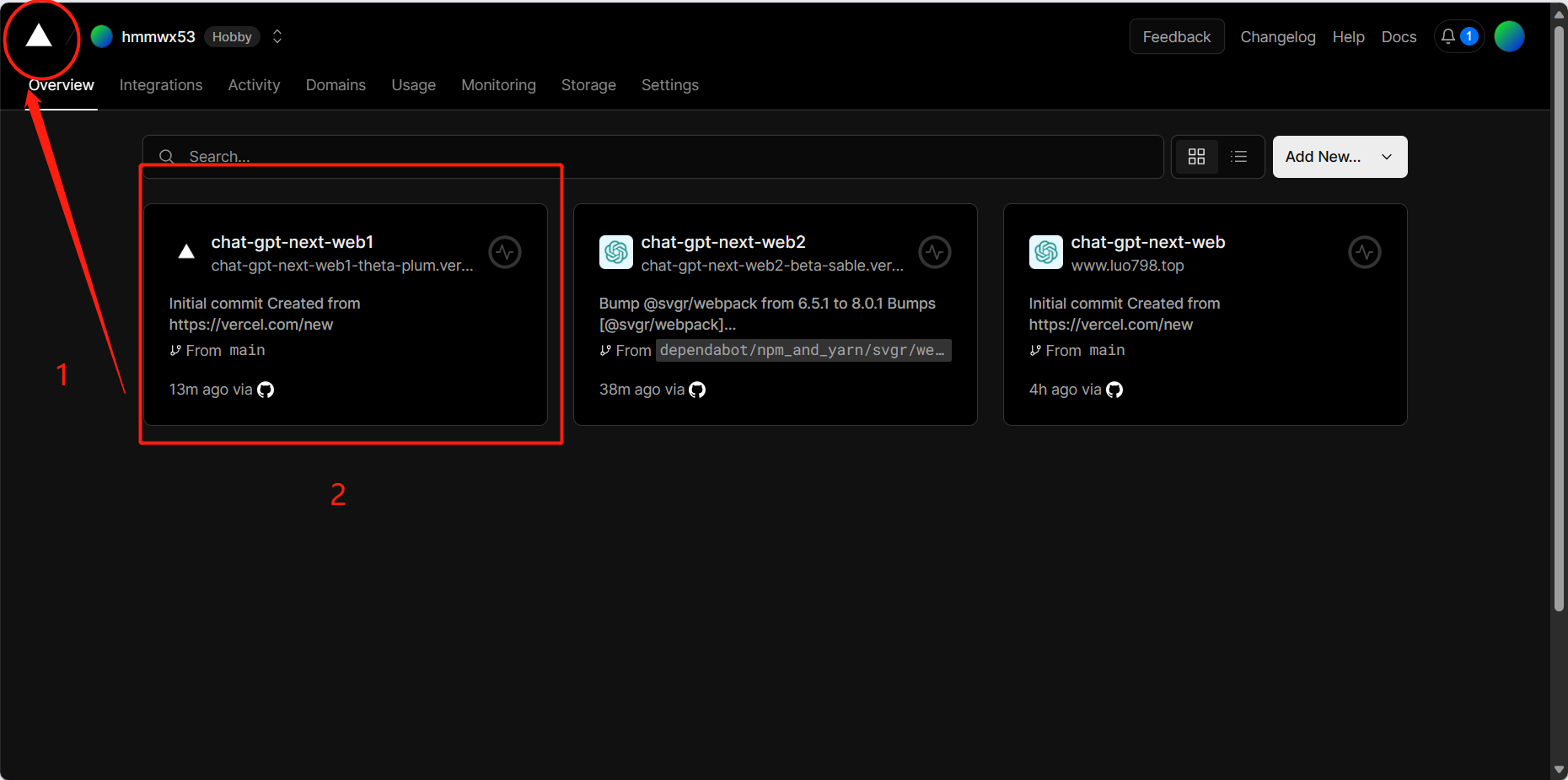Open the Changelog link
Screen dimensions: 1568x780
[1278, 37]
